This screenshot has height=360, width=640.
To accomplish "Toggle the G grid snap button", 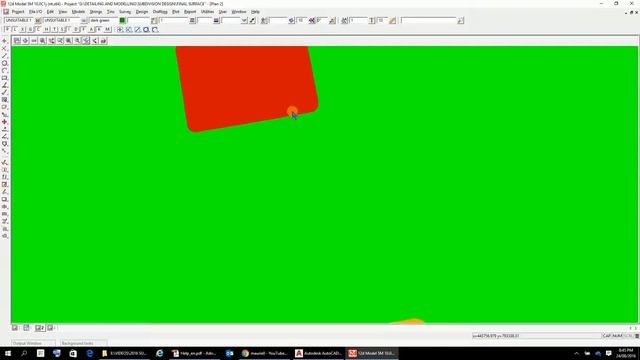I will (x=30, y=29).
